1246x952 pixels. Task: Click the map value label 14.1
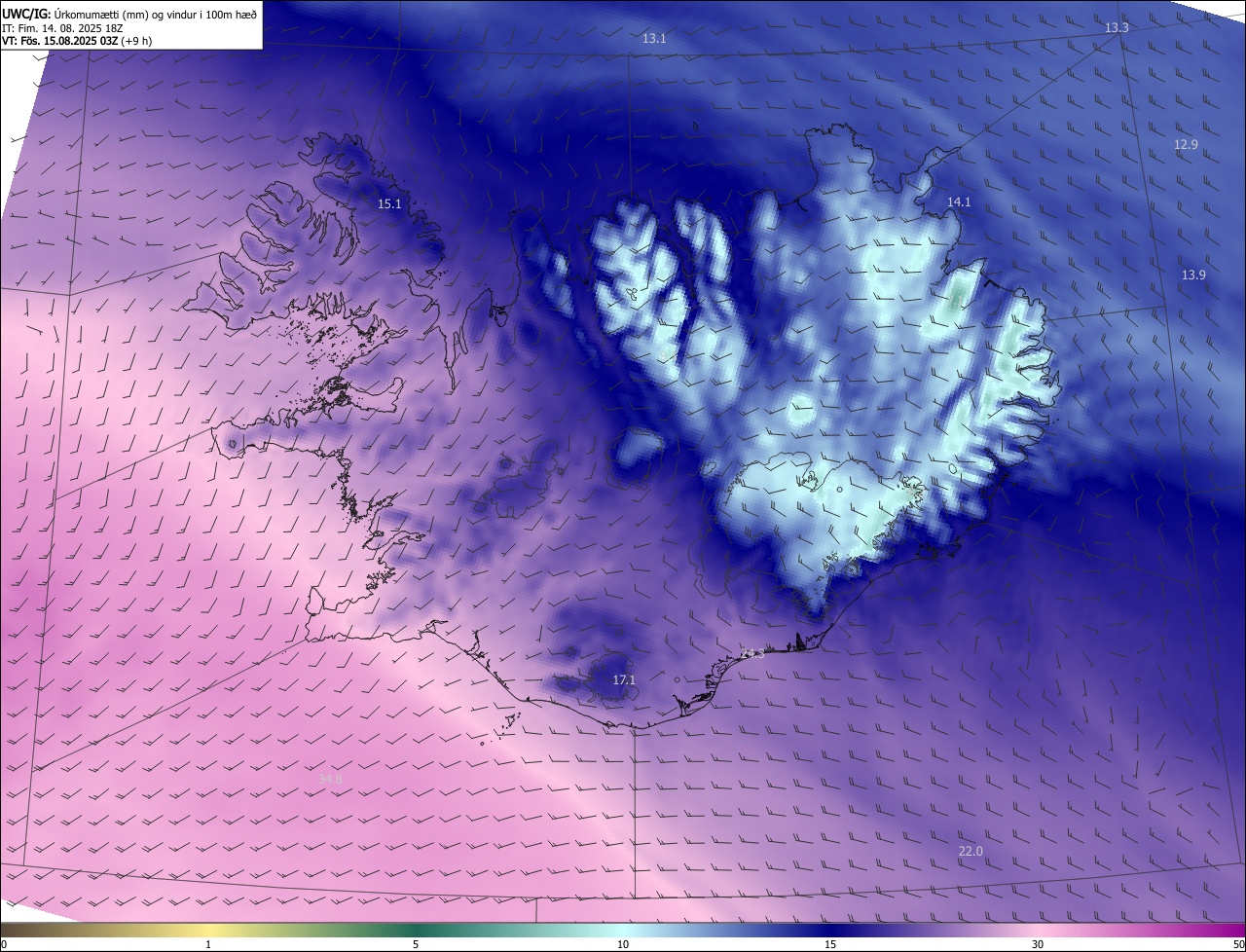click(x=959, y=201)
